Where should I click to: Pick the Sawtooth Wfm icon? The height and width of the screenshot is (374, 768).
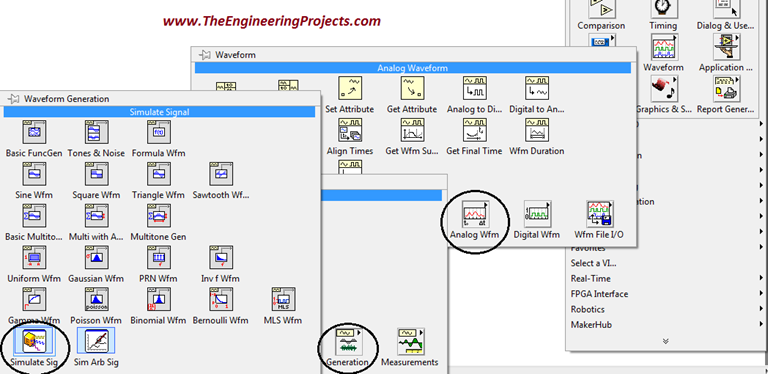click(x=221, y=174)
